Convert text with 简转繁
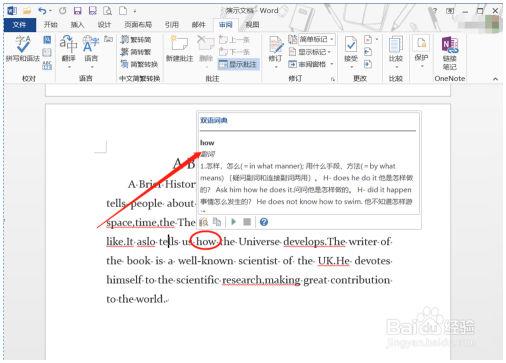506x363 pixels. point(136,52)
